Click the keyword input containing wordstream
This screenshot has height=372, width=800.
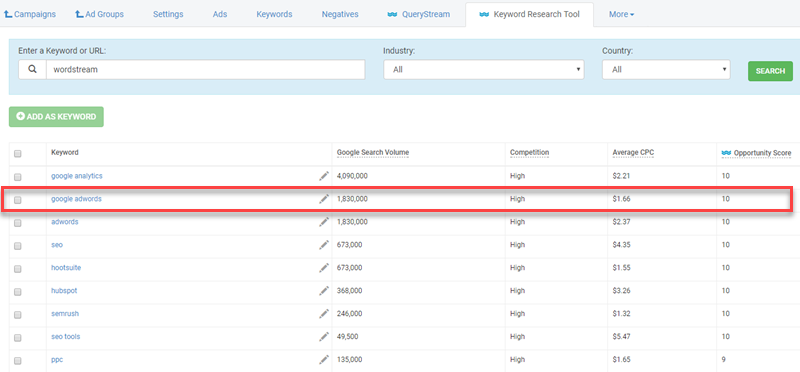click(206, 69)
